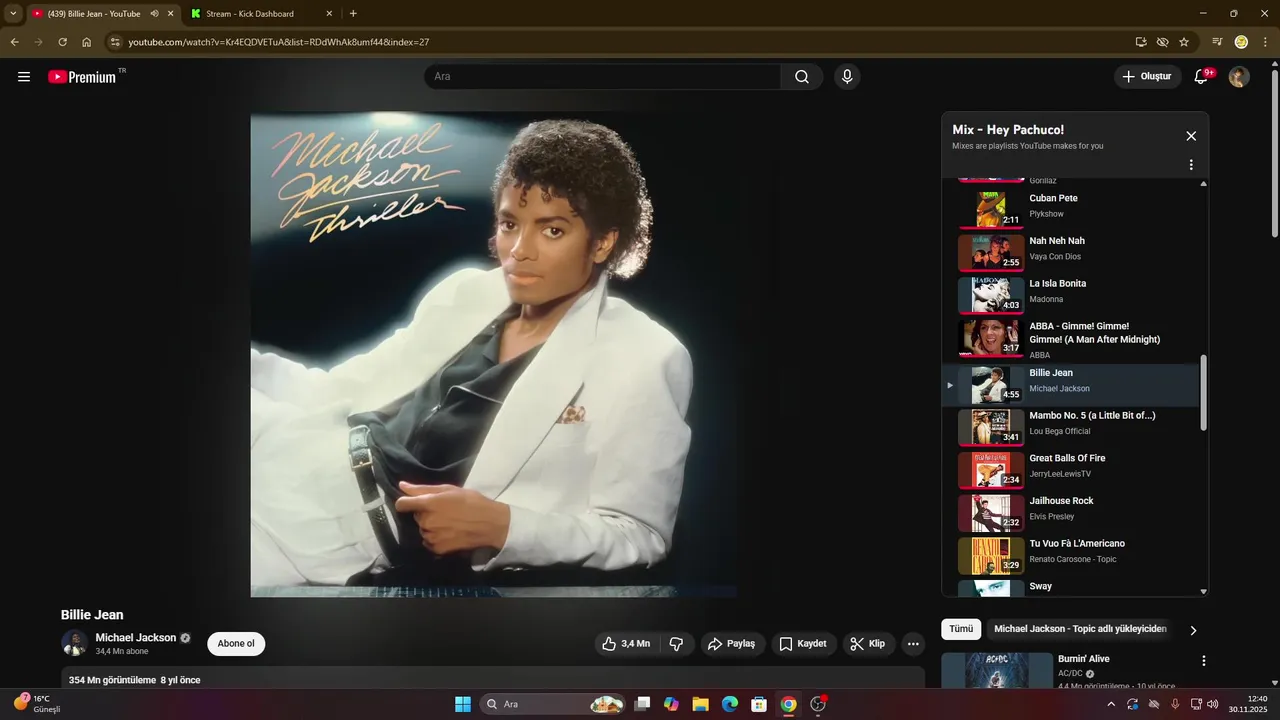Subscribe with the Abone ol button

[x=236, y=644]
